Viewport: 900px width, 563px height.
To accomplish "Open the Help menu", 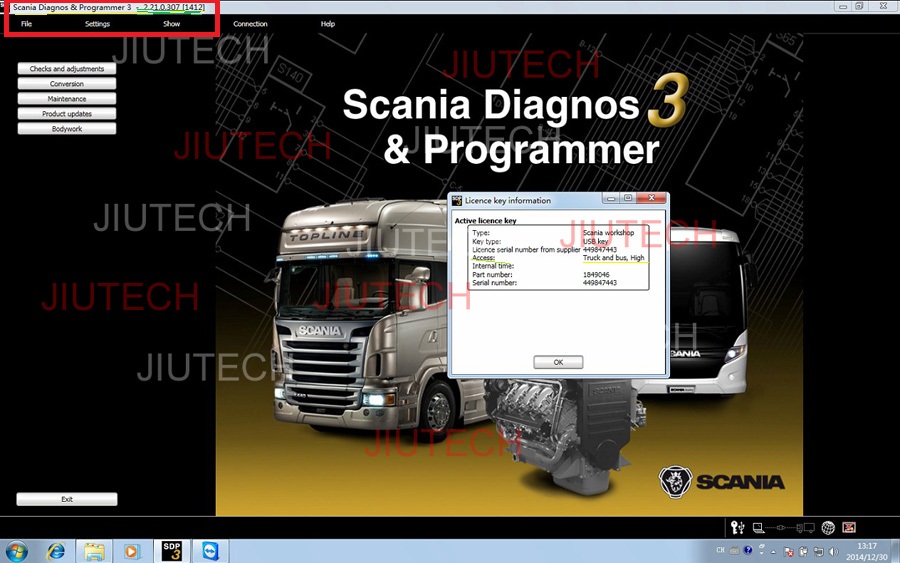I will click(x=328, y=24).
